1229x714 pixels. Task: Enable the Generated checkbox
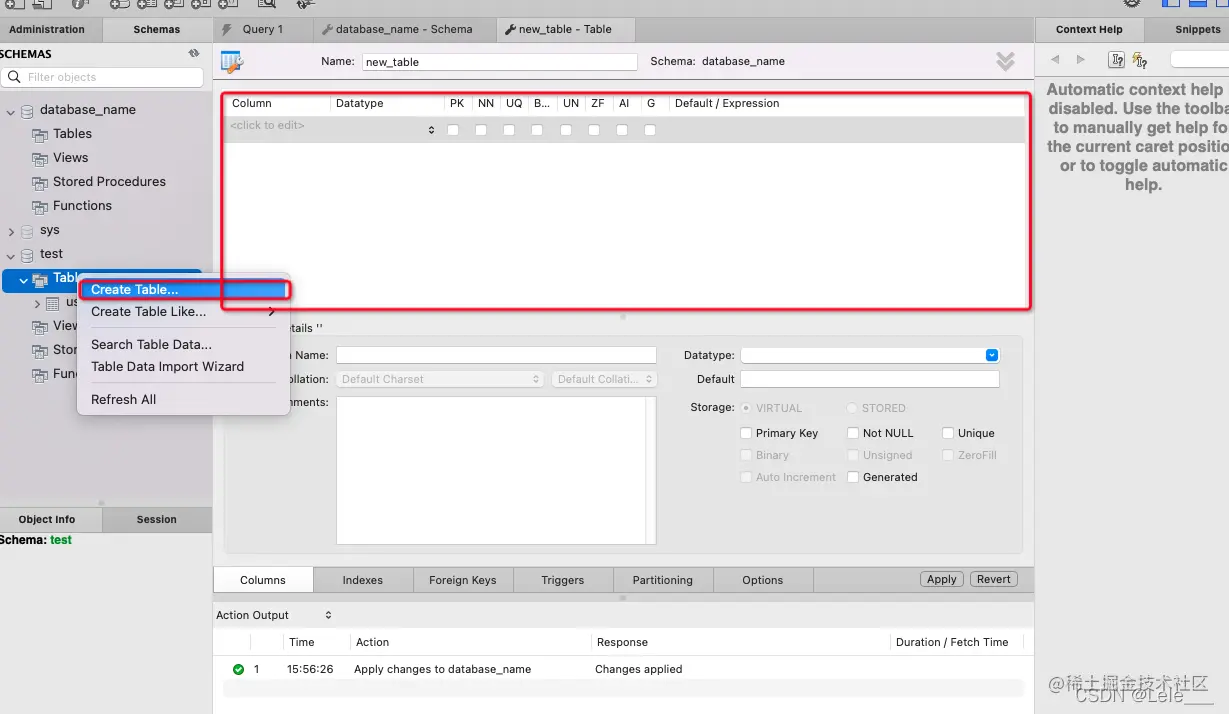point(853,477)
